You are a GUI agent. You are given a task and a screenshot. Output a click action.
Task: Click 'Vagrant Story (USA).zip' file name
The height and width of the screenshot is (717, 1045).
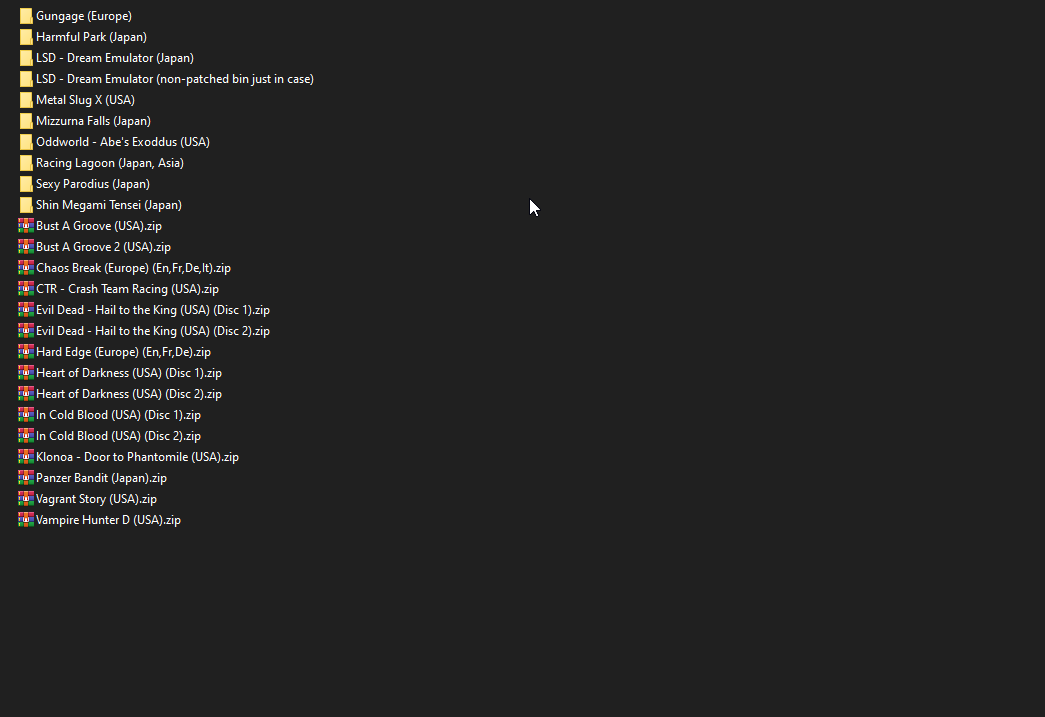[97, 498]
